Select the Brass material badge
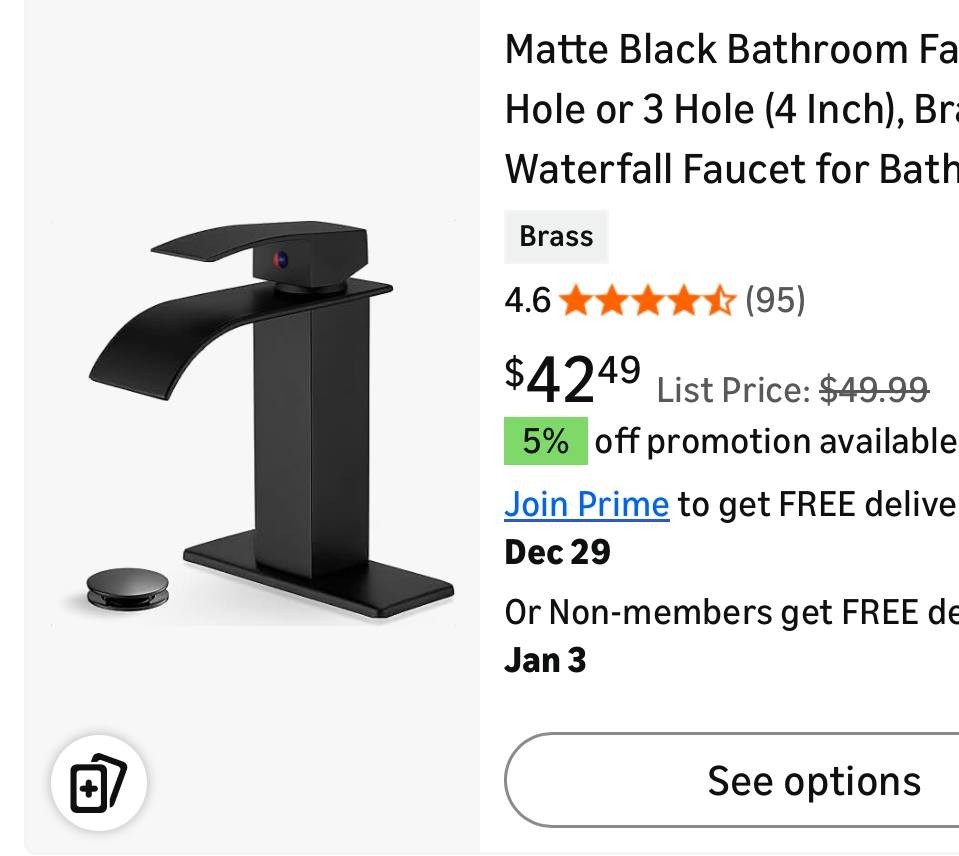This screenshot has width=959, height=856. tap(556, 237)
